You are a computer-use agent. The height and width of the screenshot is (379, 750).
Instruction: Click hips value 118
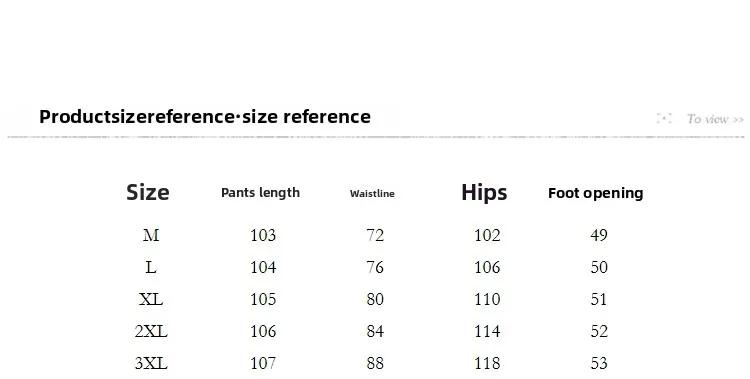[x=487, y=363]
